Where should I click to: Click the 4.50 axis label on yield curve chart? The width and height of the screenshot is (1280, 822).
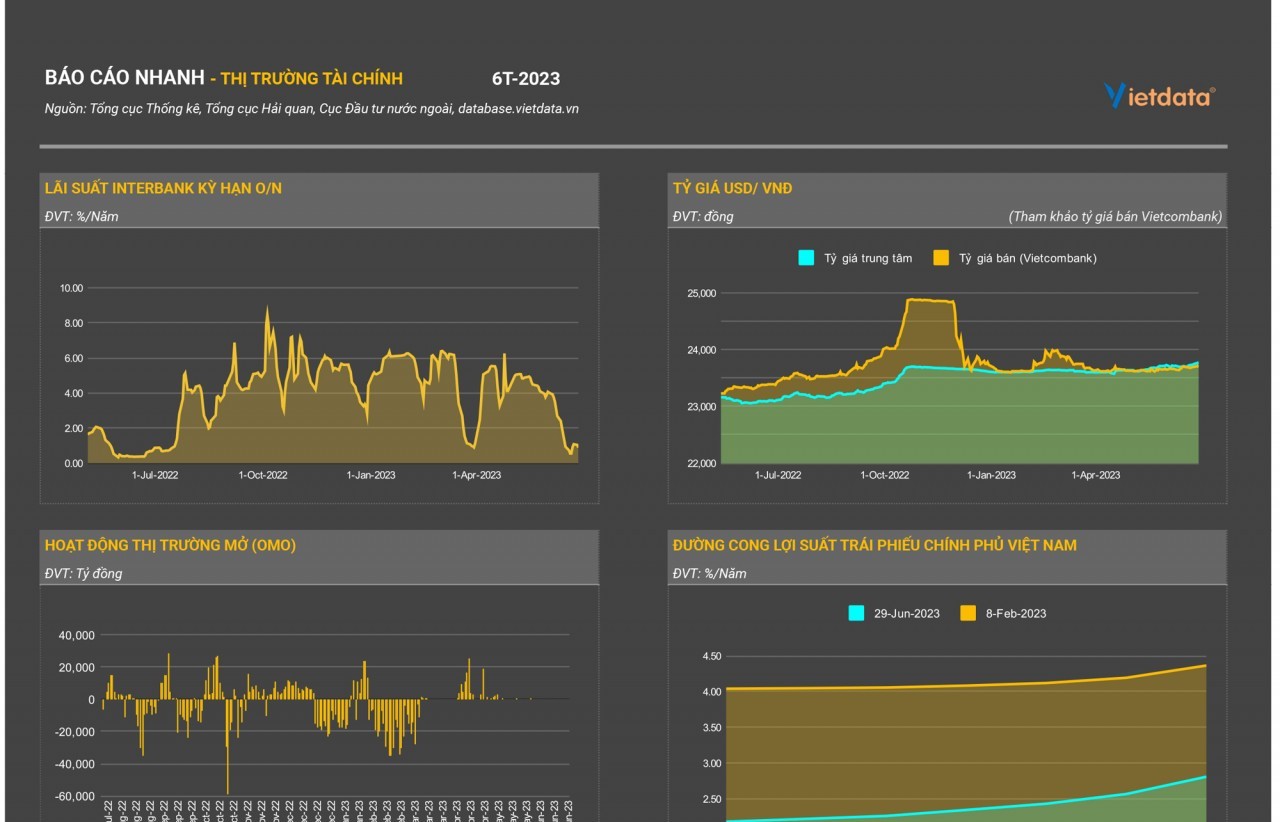[x=711, y=656]
